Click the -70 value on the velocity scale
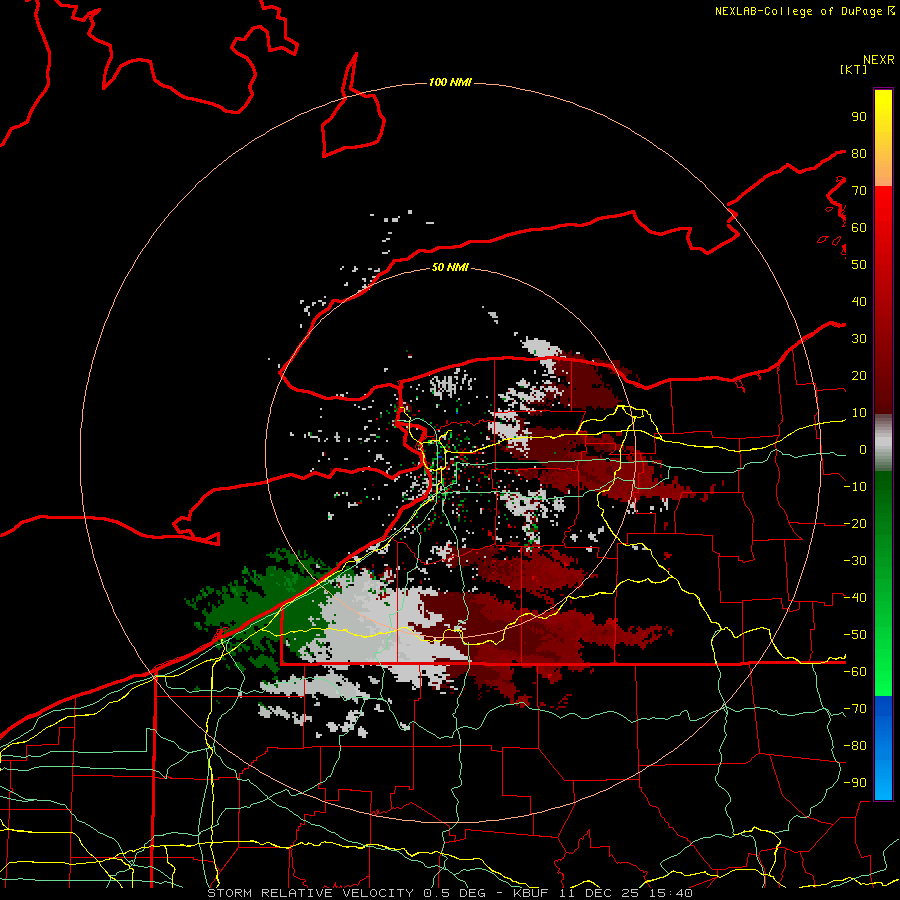Image resolution: width=900 pixels, height=900 pixels. (855, 709)
